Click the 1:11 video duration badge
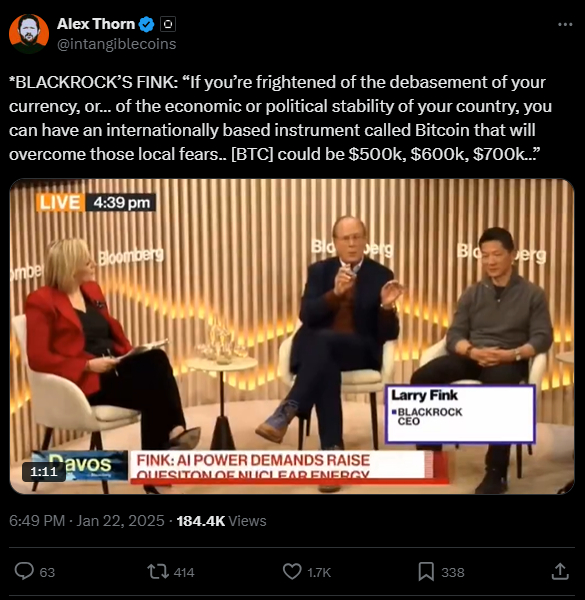 coord(44,471)
